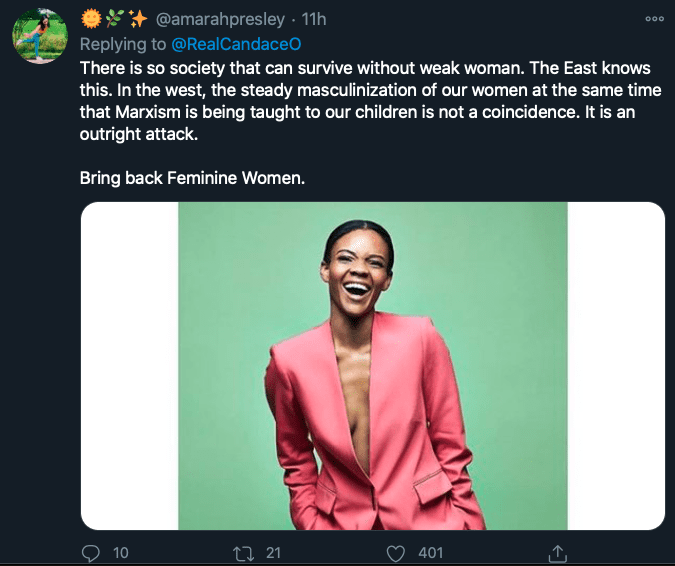Click the white margin left of the photo
Image resolution: width=675 pixels, height=566 pixels.
click(x=129, y=365)
